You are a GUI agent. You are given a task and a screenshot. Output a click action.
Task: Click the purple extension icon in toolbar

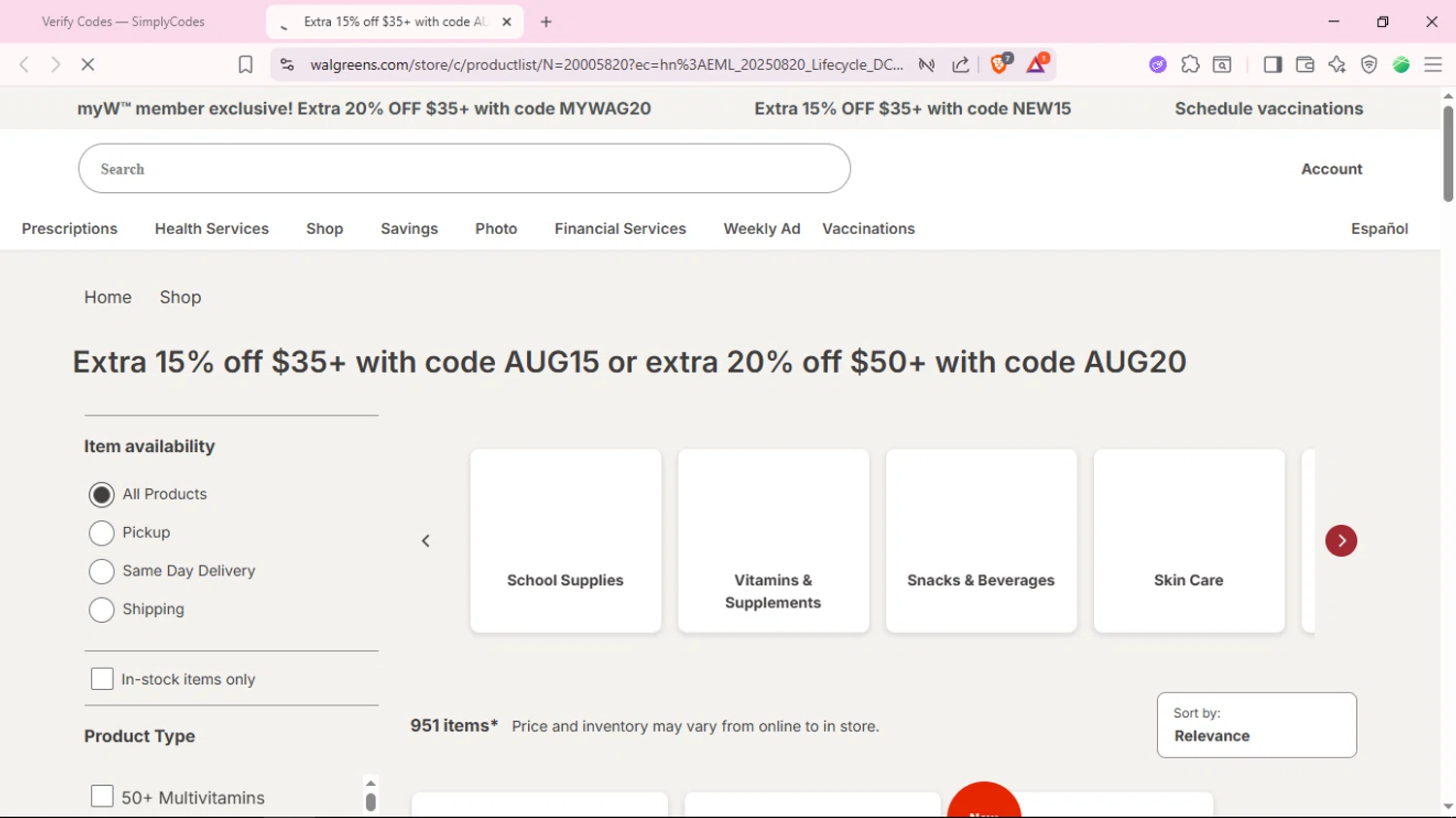click(1158, 65)
